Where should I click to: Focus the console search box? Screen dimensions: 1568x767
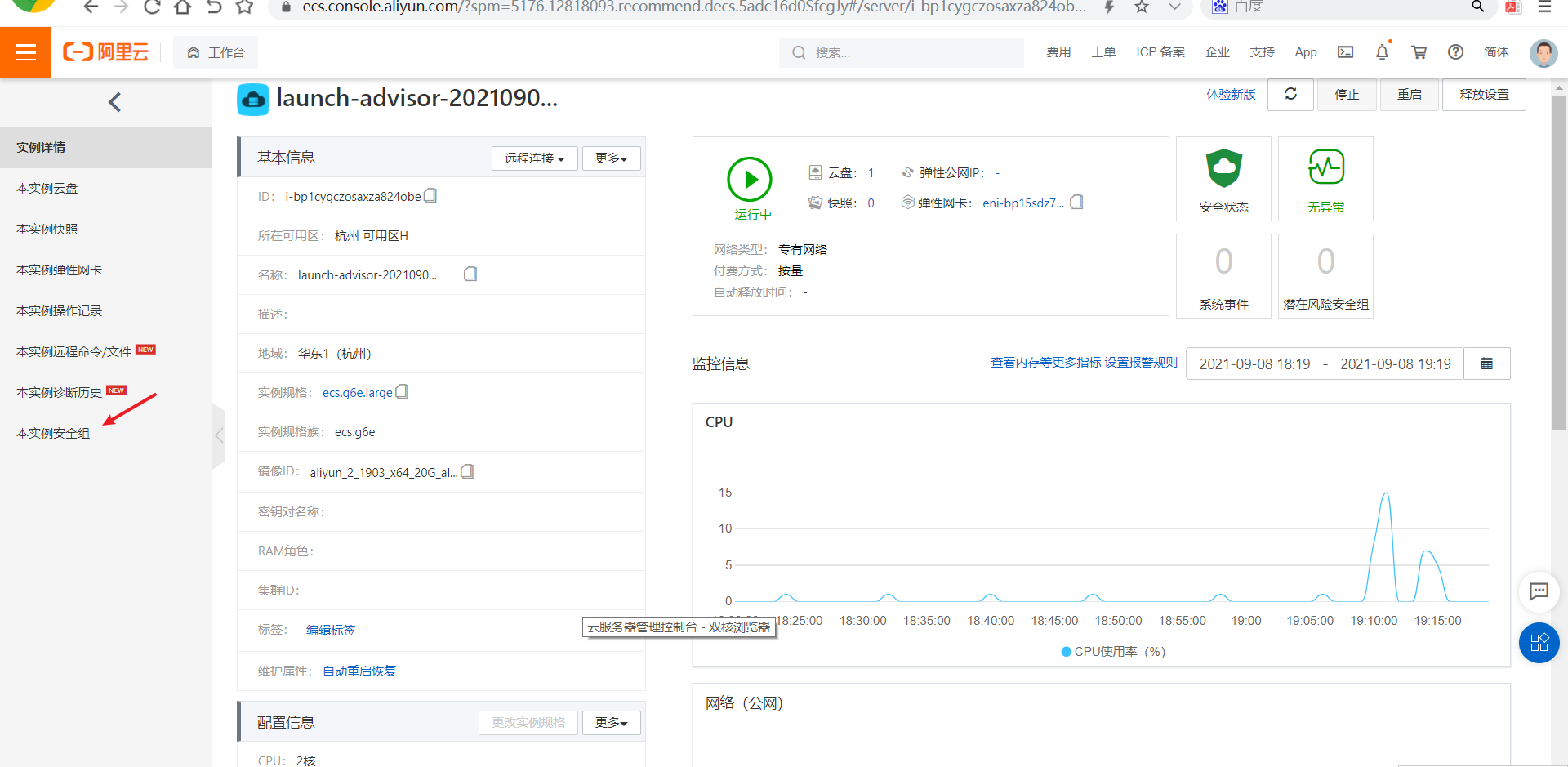[x=902, y=52]
